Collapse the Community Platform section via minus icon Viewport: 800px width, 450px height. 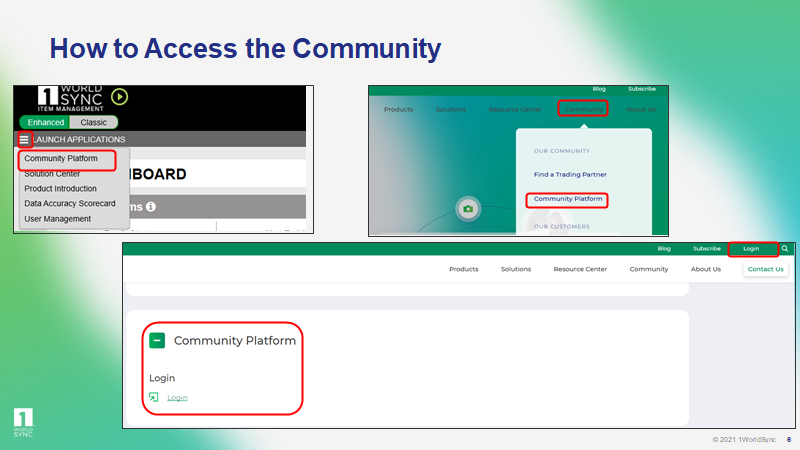(x=157, y=340)
